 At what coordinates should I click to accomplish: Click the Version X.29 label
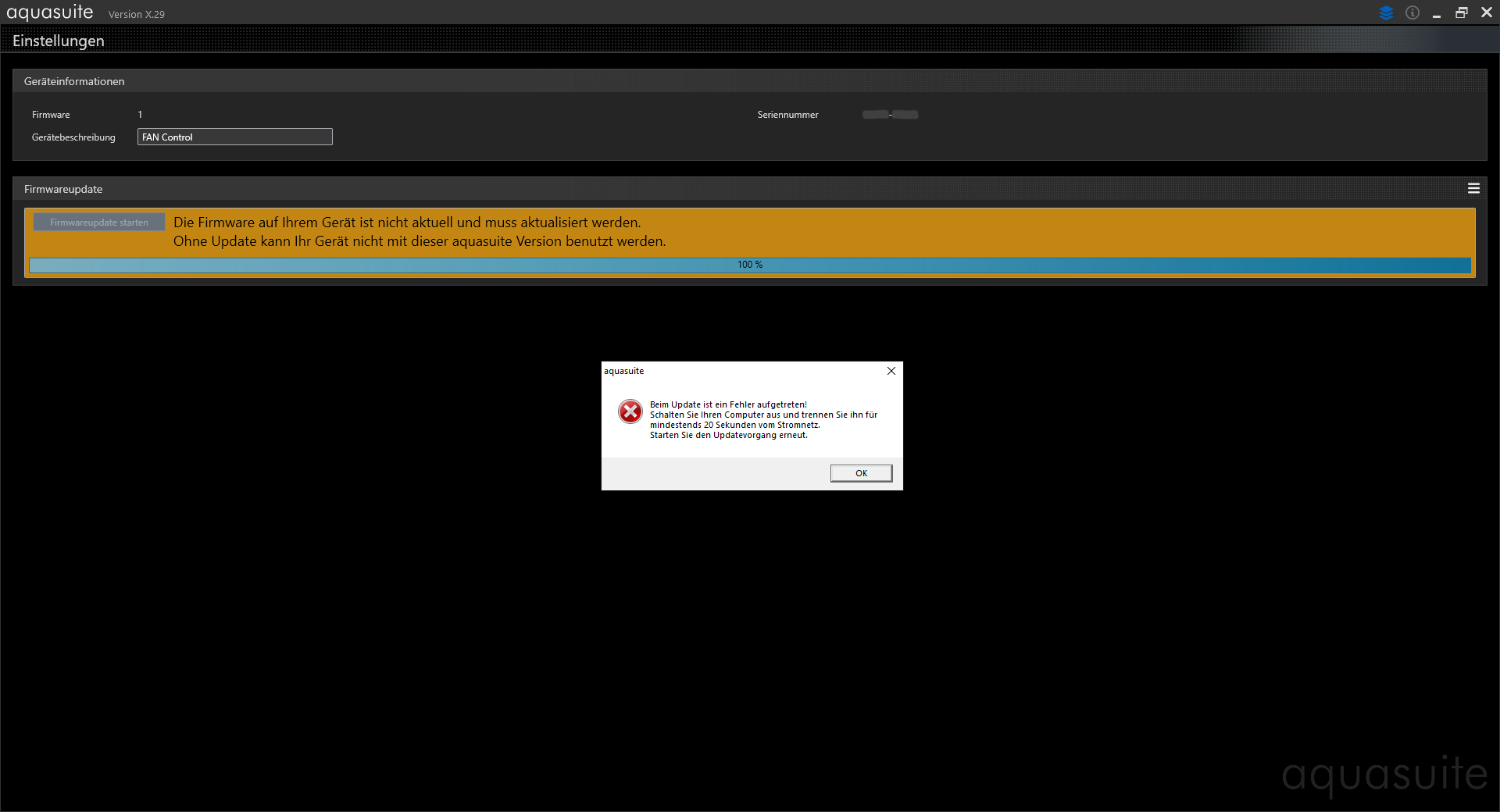(137, 14)
